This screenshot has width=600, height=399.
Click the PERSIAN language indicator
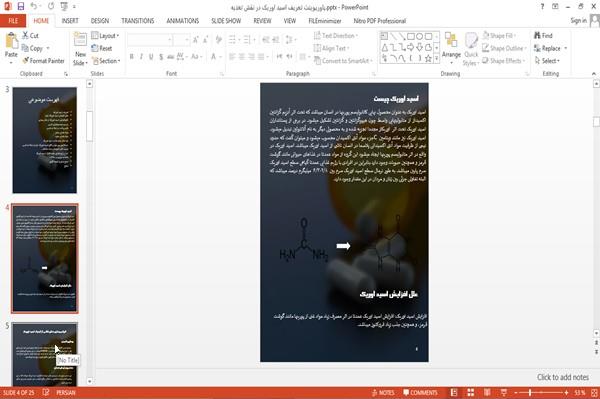pyautogui.click(x=66, y=392)
